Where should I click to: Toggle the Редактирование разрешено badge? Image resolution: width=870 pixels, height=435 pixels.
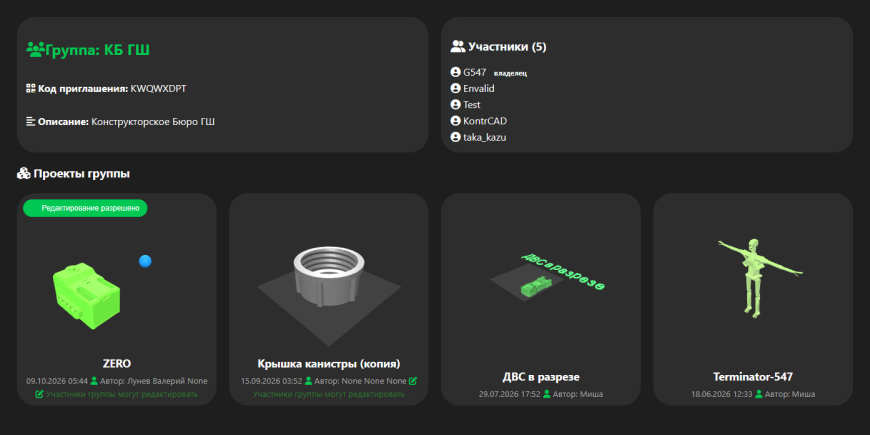[x=85, y=208]
